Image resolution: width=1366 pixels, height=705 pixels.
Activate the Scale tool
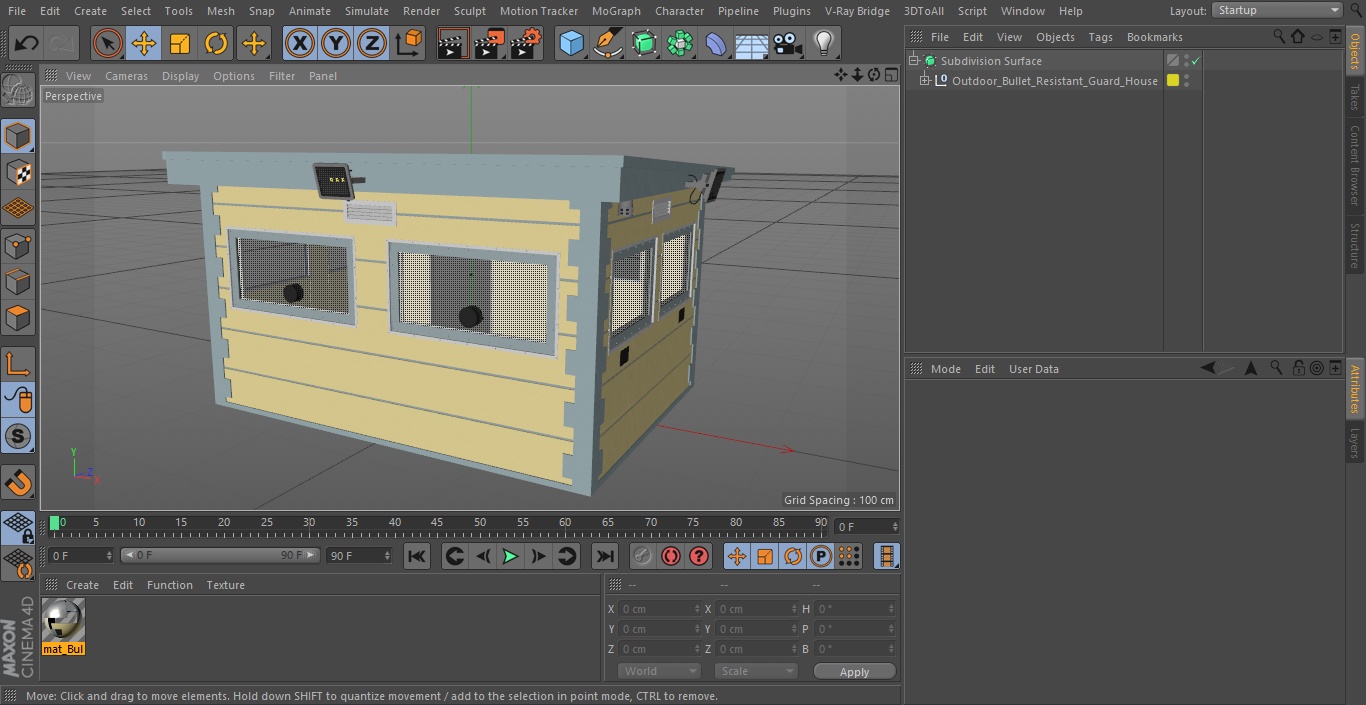[x=180, y=43]
